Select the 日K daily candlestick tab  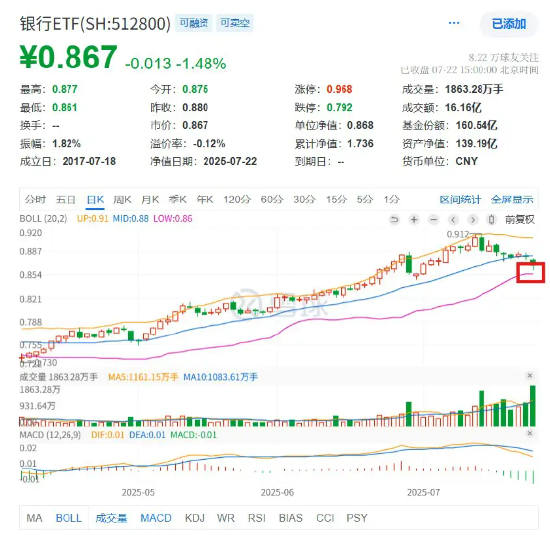(95, 200)
